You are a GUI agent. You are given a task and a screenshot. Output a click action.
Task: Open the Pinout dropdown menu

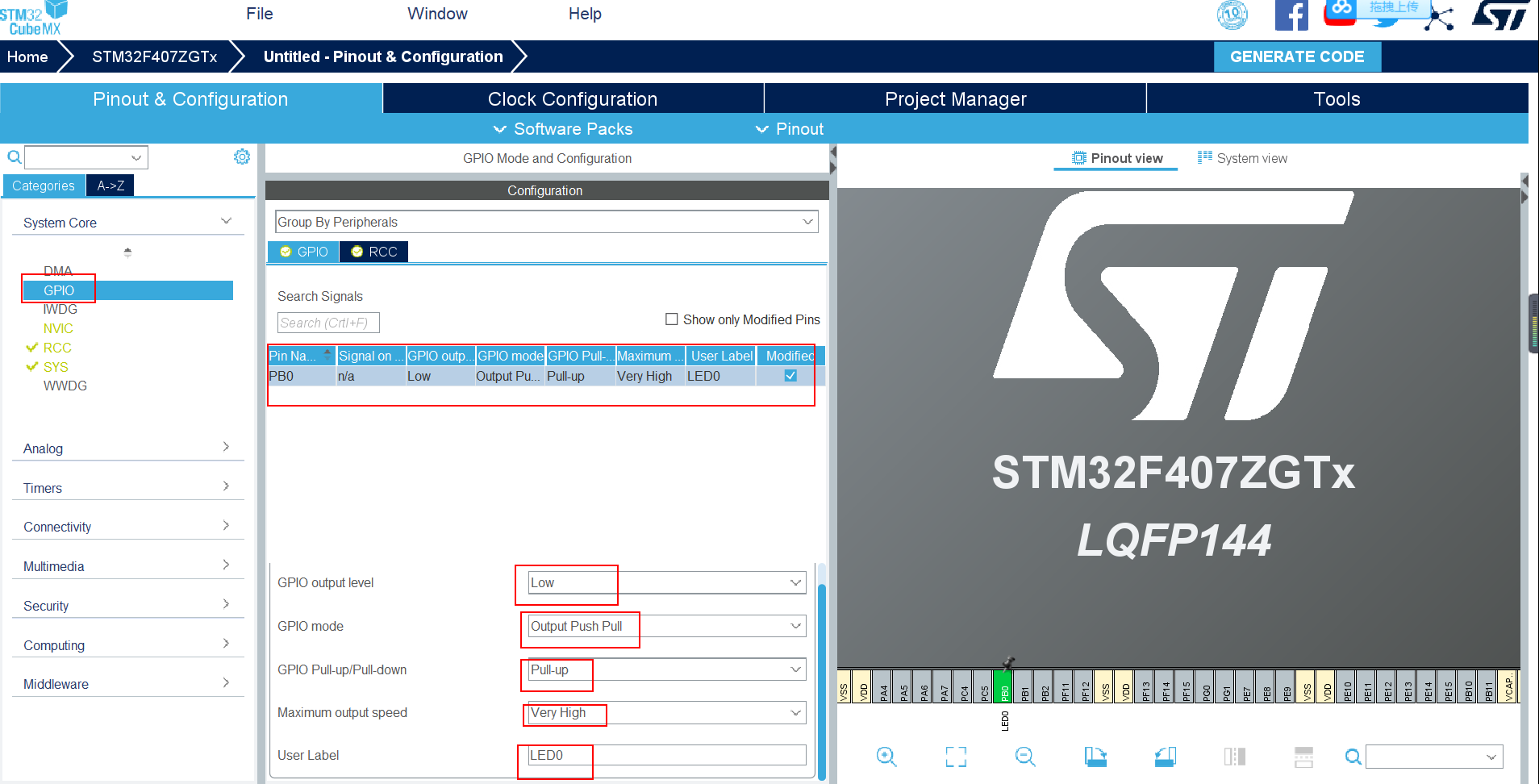point(790,129)
